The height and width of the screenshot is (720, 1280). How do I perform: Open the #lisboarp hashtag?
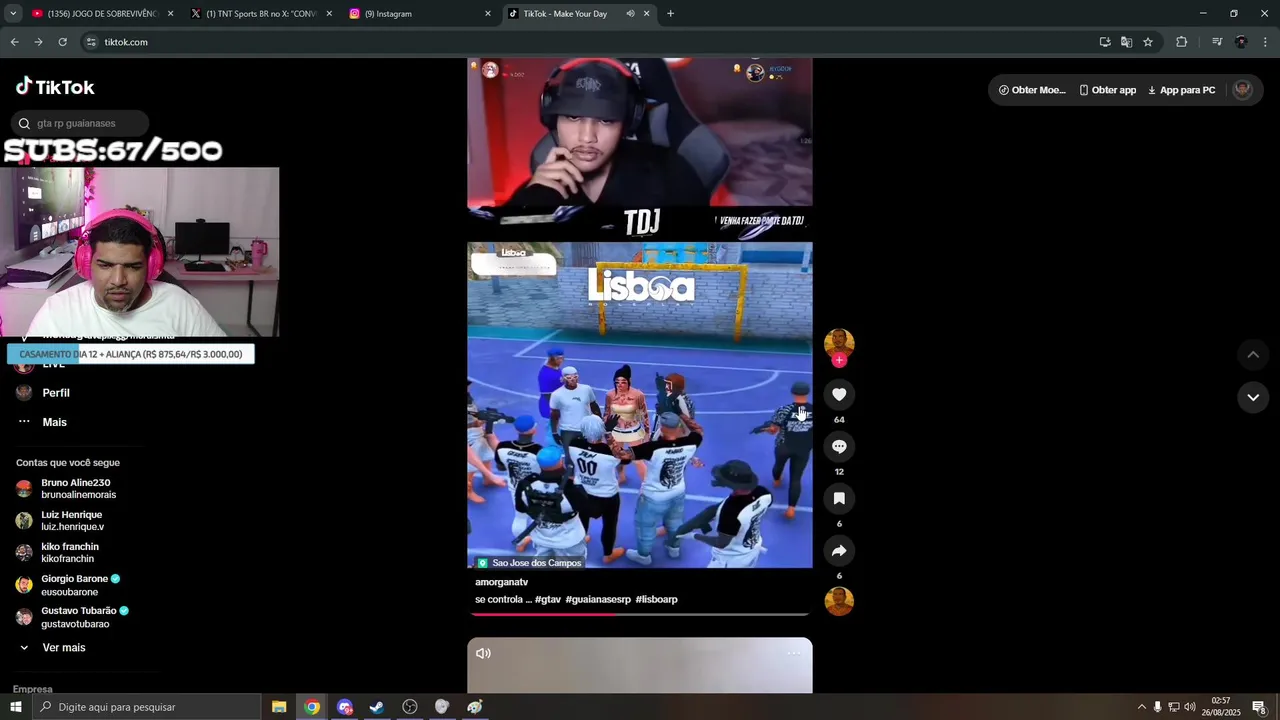[x=656, y=600]
